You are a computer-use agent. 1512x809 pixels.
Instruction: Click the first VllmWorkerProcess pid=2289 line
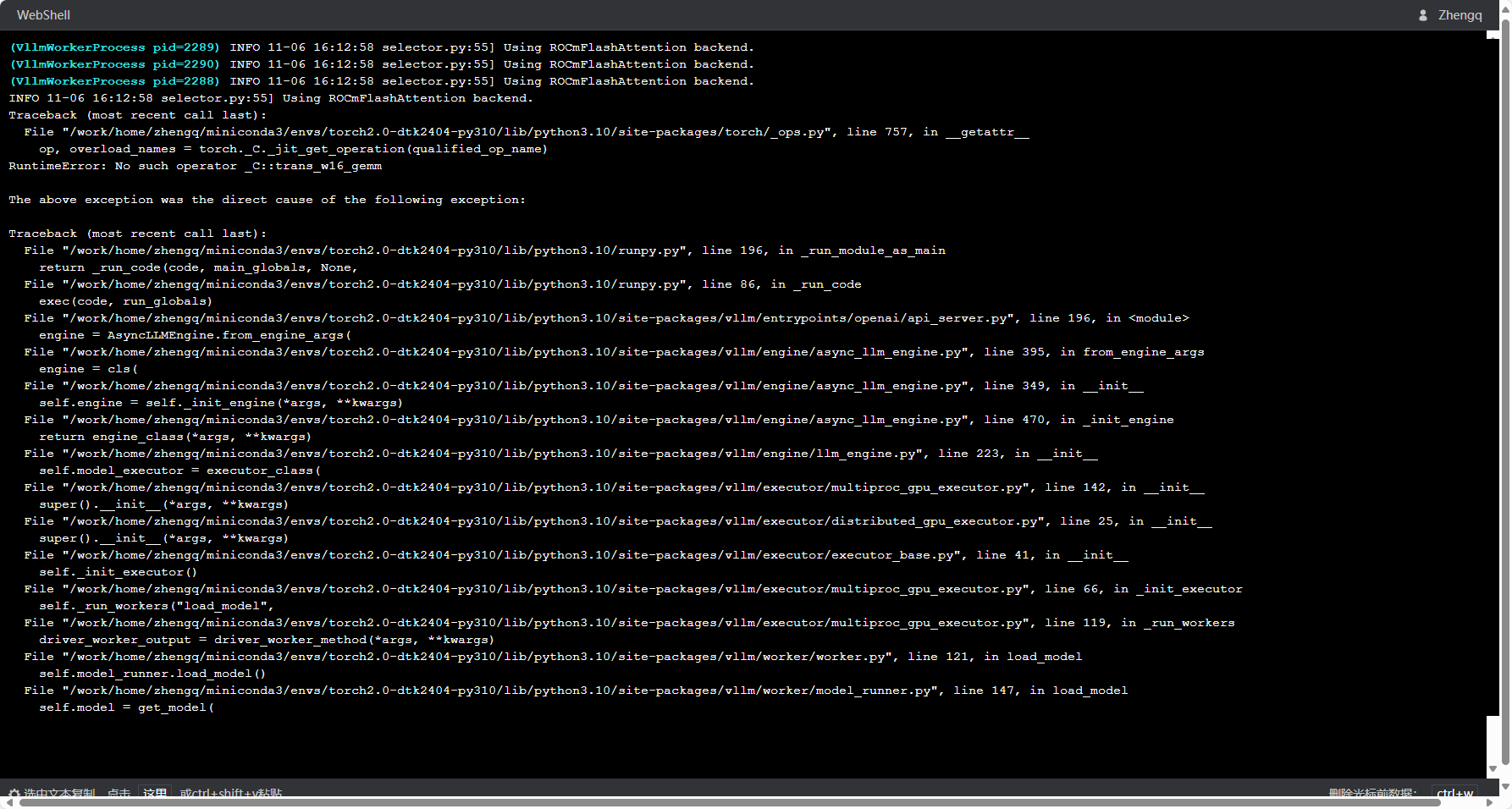point(382,47)
